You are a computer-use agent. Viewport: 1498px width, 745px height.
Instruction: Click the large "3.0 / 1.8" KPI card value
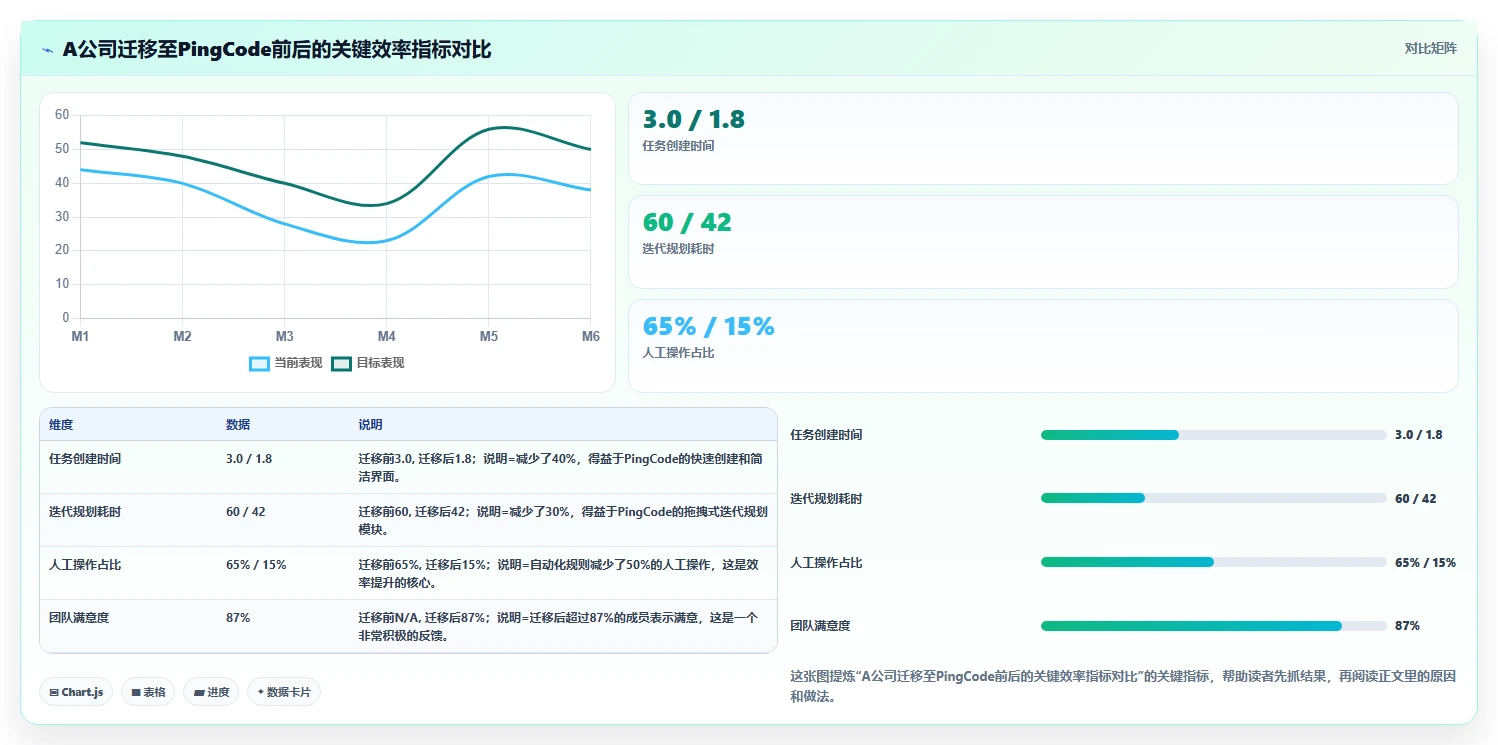coord(693,119)
